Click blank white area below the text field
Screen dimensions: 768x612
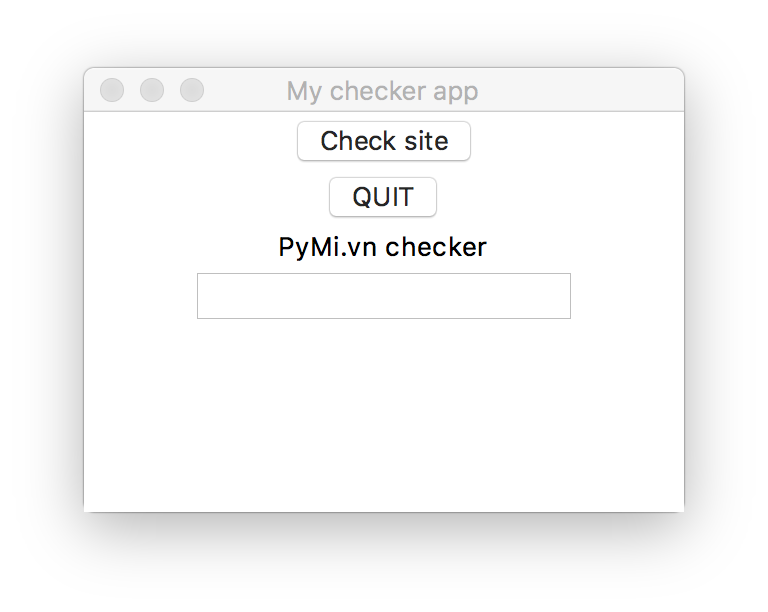pos(383,420)
